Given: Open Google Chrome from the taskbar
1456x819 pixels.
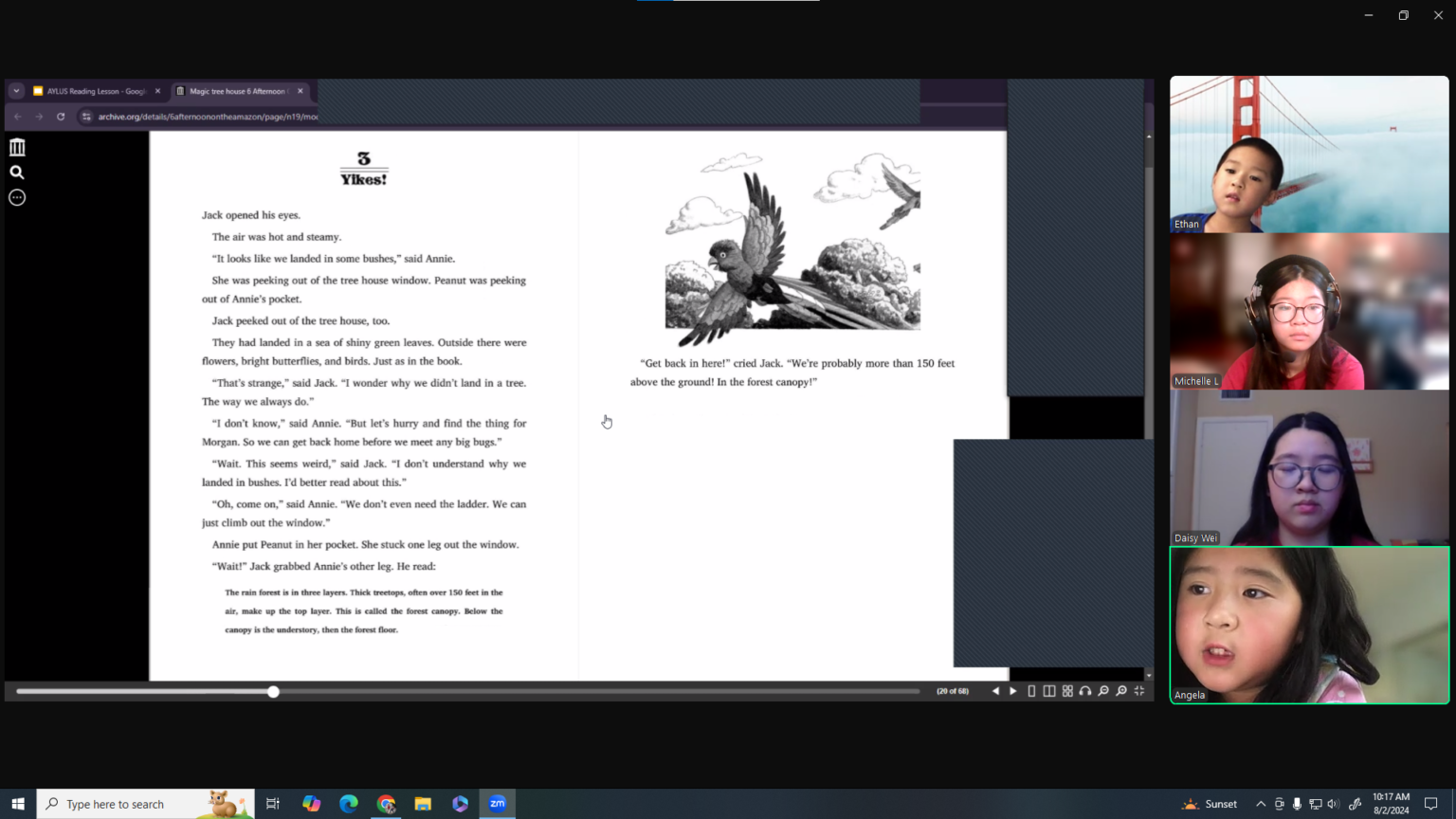Looking at the screenshot, I should tap(386, 804).
